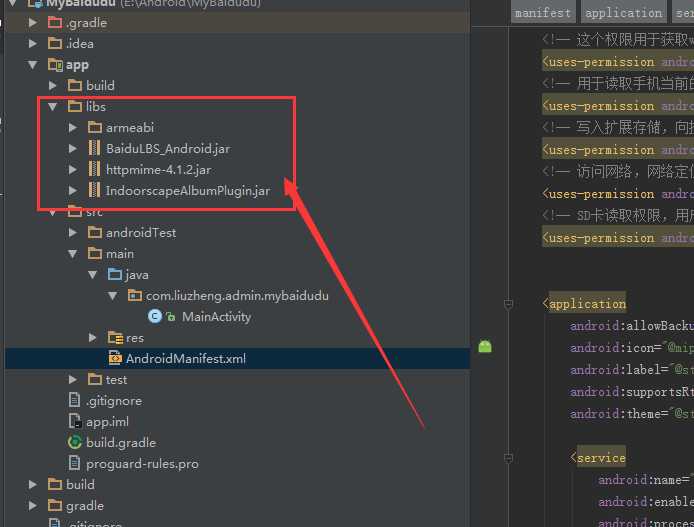The width and height of the screenshot is (694, 527).
Task: Expand the res folder arrow
Action: [93, 338]
